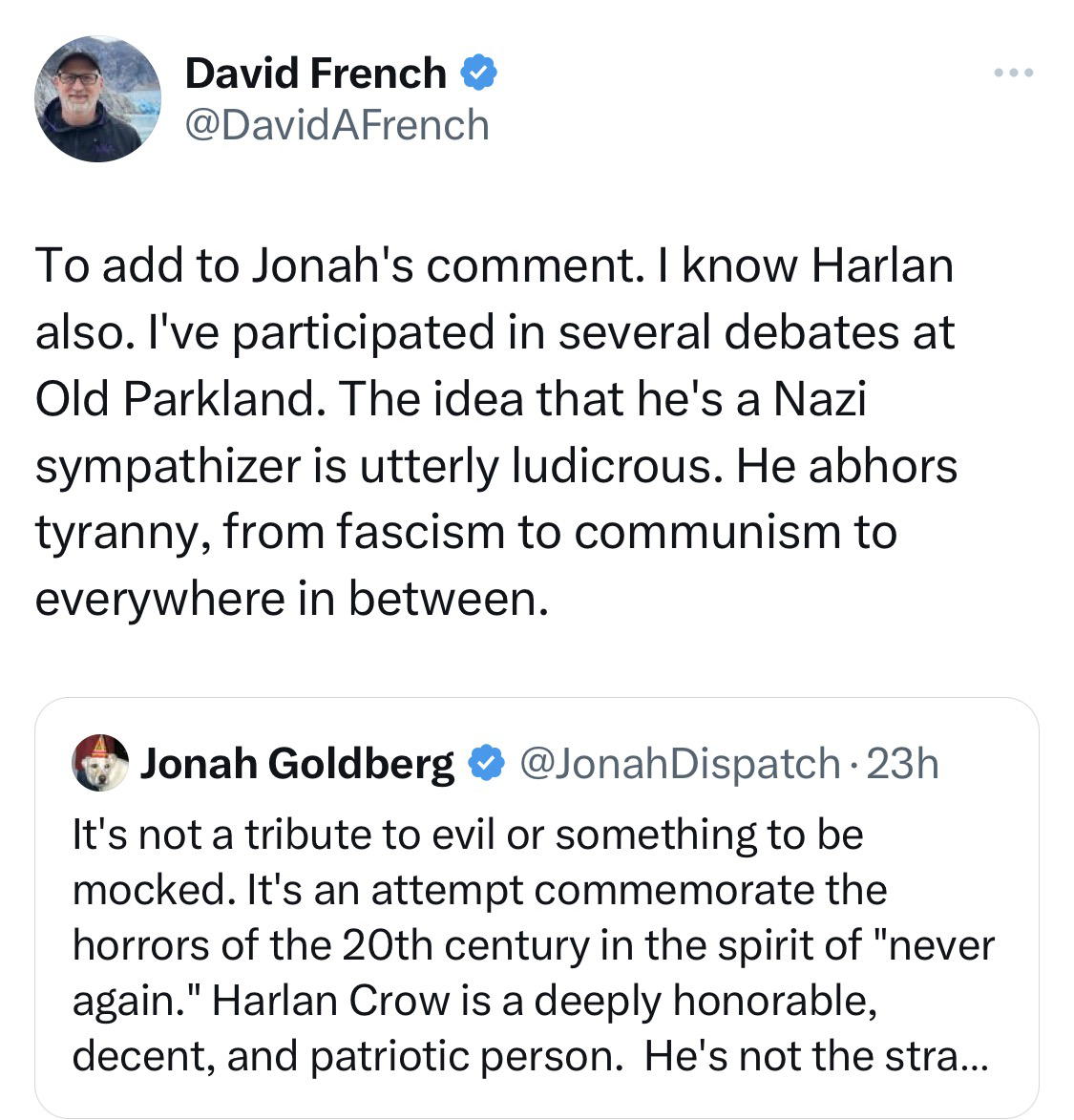Click the blue verified badge beside David French
Viewport: 1074px width, 1120px height.
pos(478,73)
